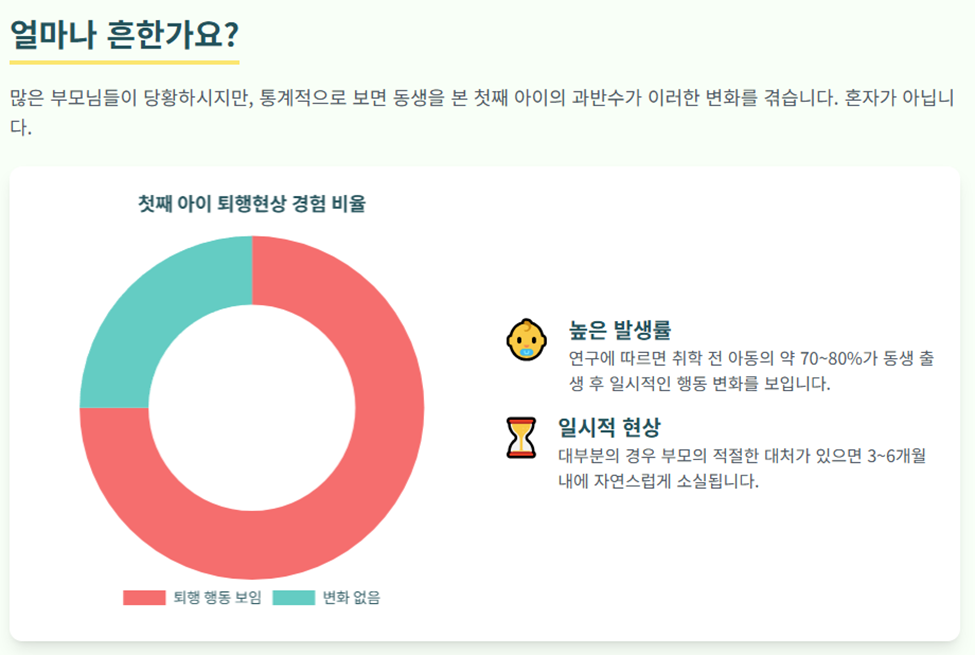The image size is (975, 655).
Task: Click the '얼마나 흔한가요?' page heading
Action: pos(124,35)
